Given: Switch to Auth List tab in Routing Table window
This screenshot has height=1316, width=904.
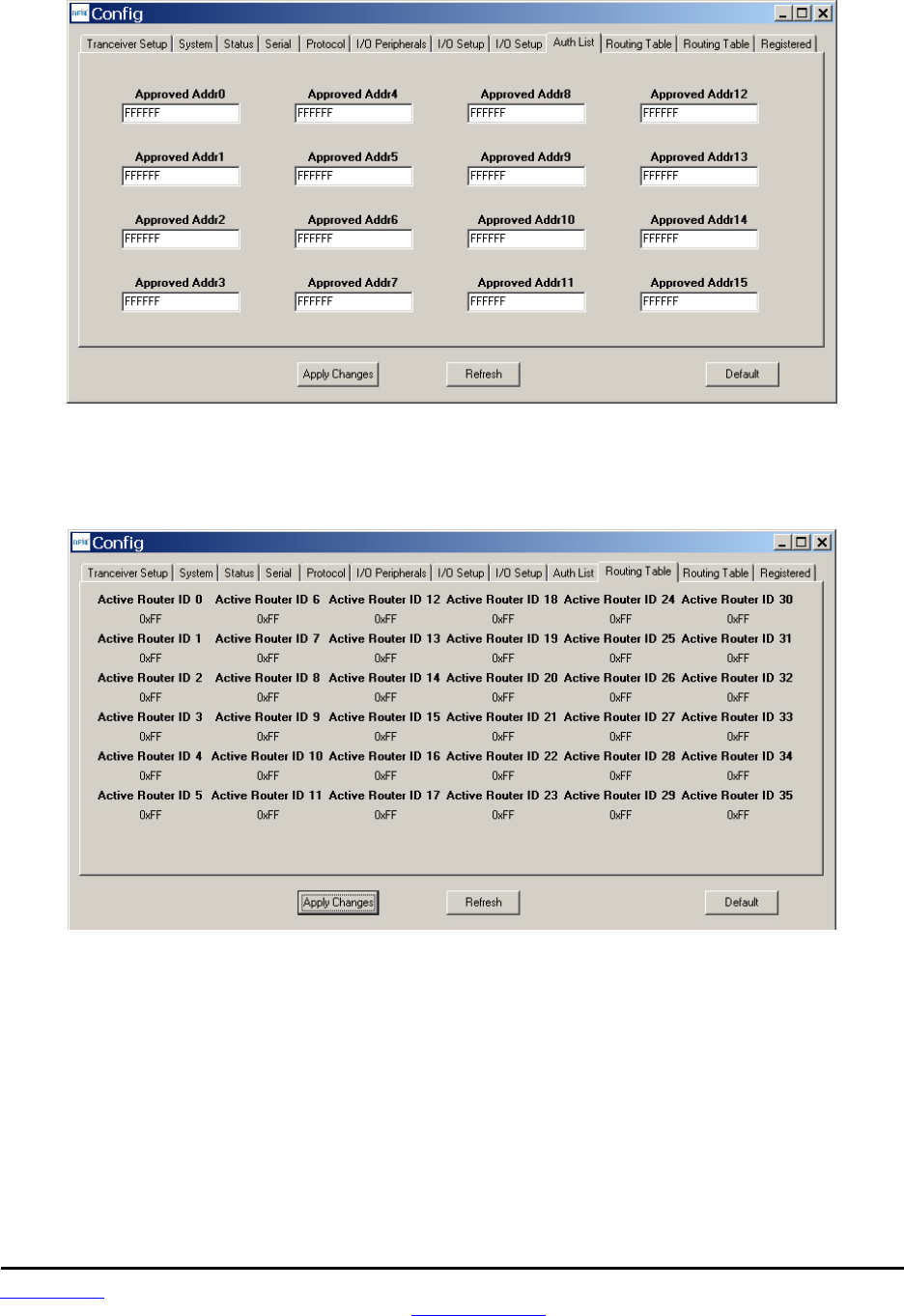Looking at the screenshot, I should click(x=574, y=574).
